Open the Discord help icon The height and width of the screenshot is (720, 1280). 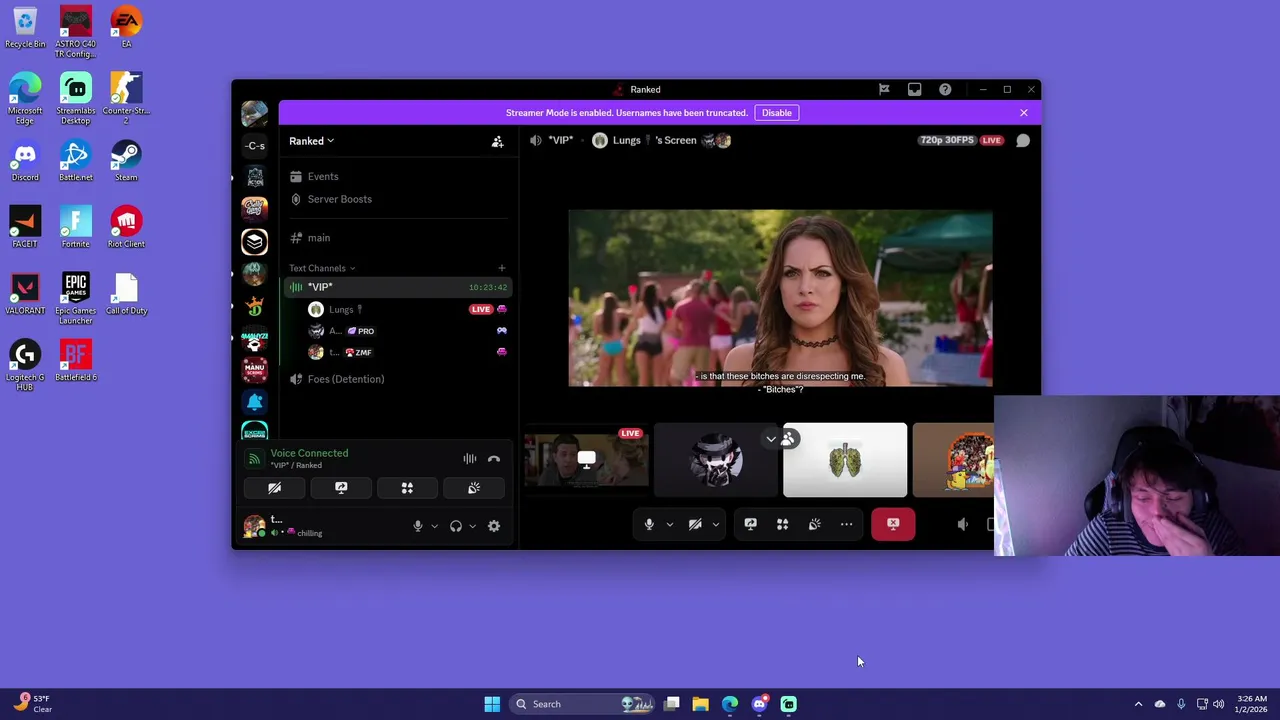pyautogui.click(x=945, y=89)
